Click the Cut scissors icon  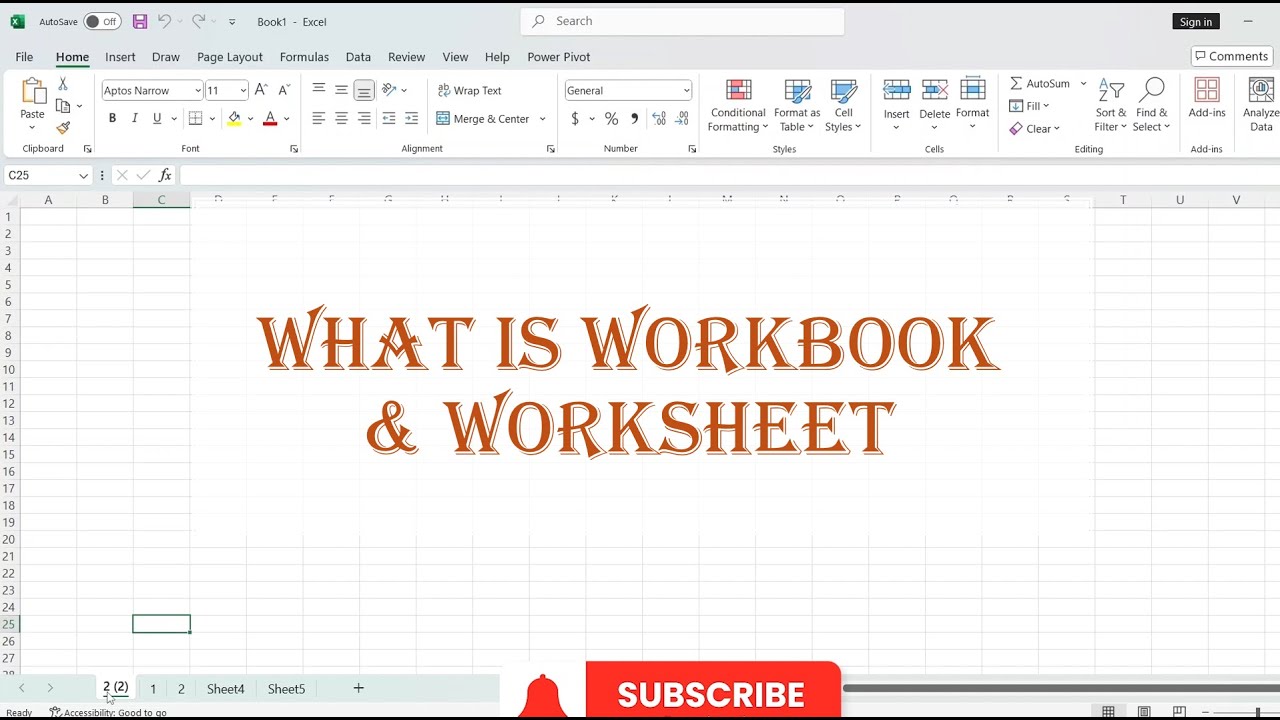63,84
